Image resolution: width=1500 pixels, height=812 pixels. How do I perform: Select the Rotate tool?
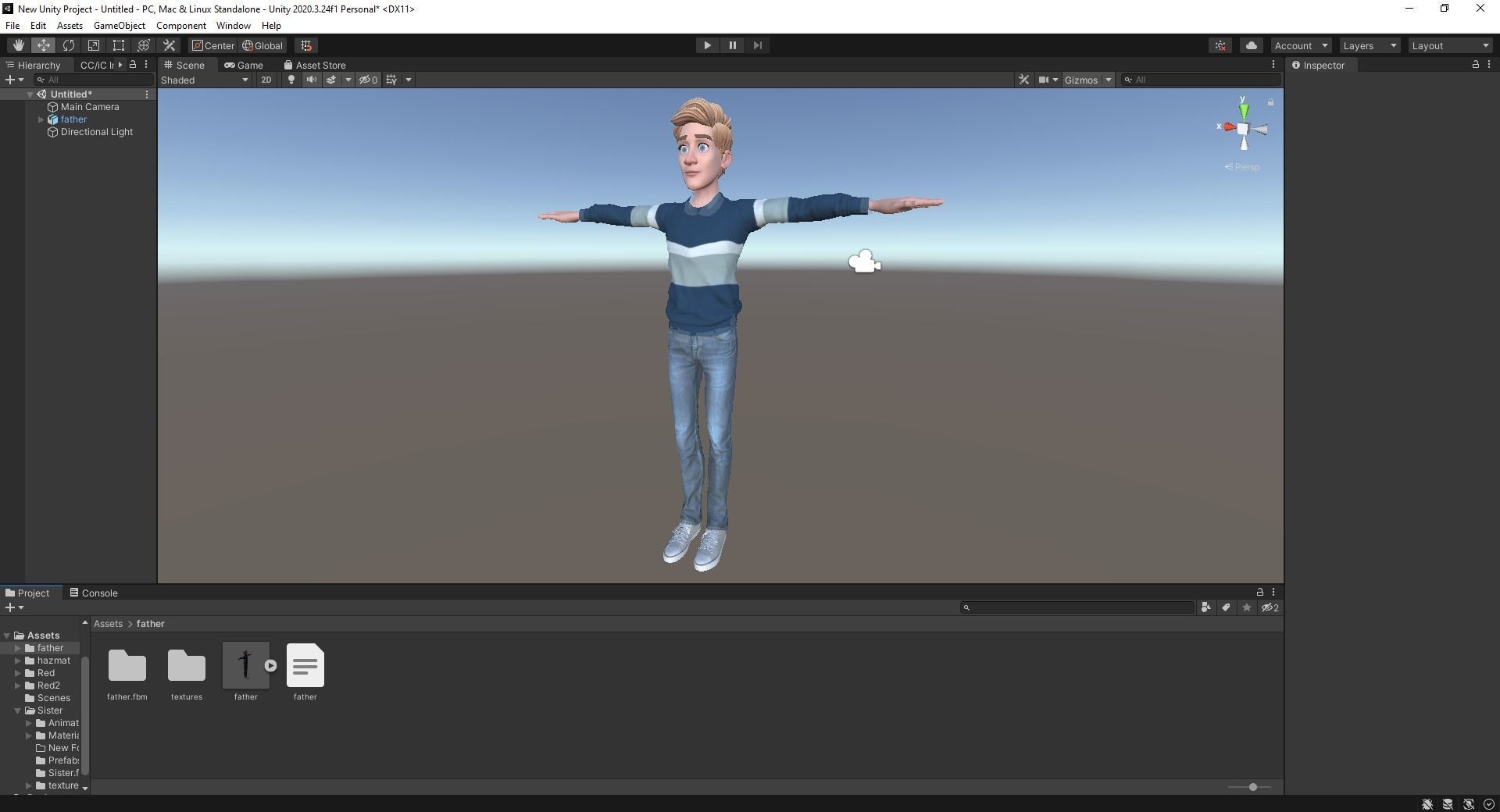(69, 45)
